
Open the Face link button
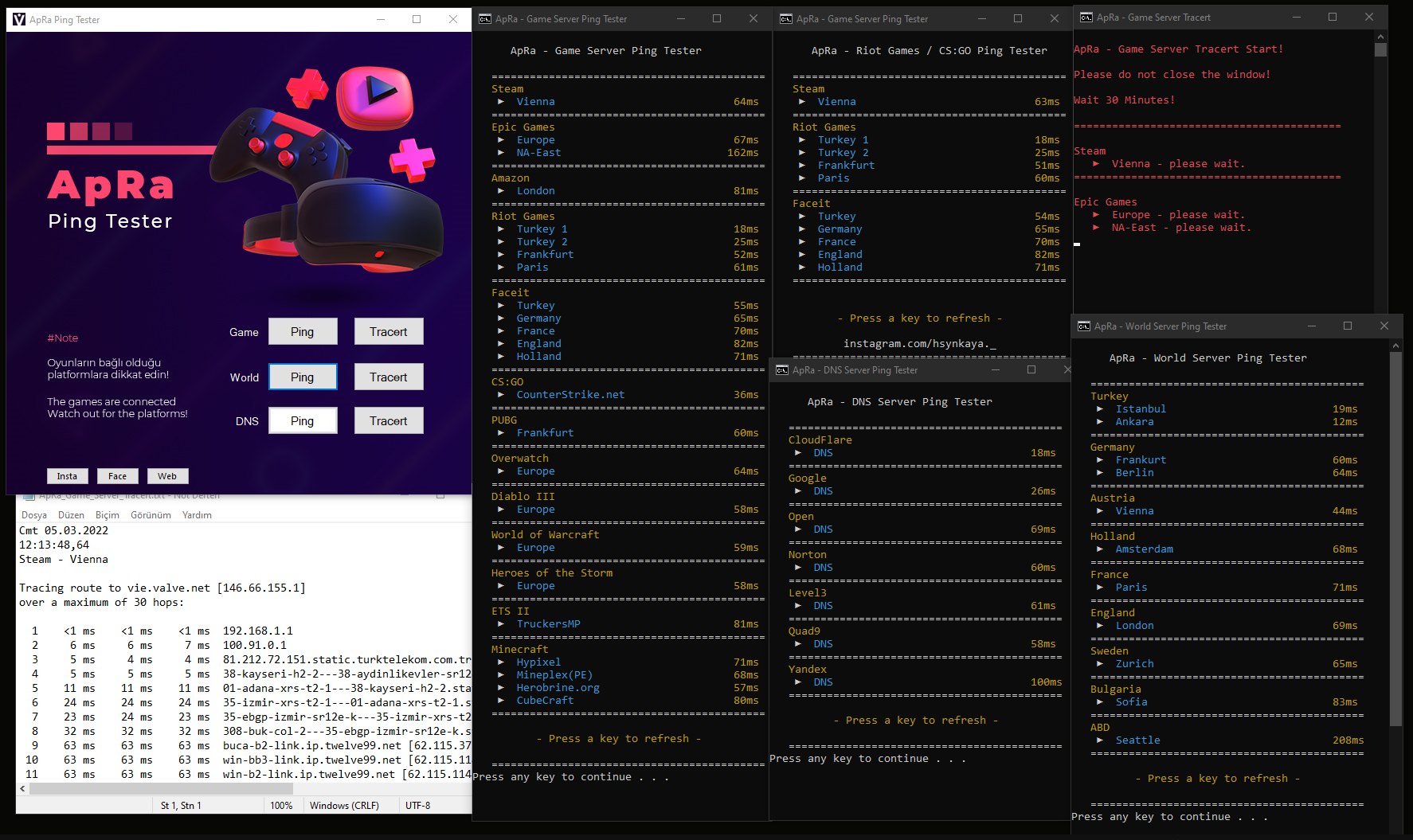point(117,476)
